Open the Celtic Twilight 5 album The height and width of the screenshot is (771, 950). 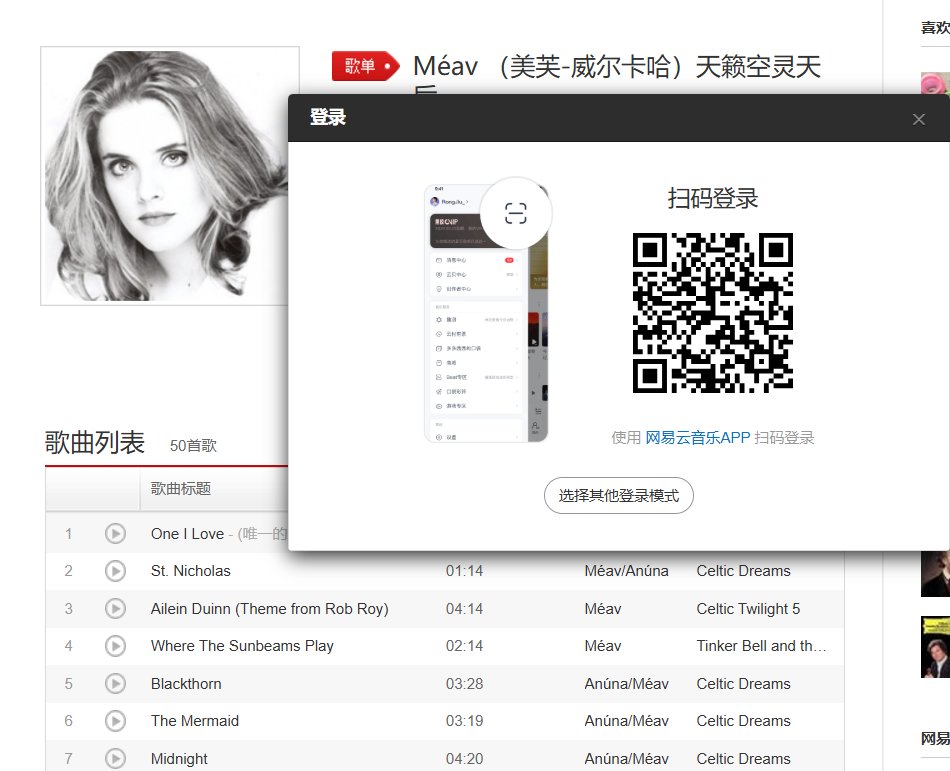tap(748, 609)
